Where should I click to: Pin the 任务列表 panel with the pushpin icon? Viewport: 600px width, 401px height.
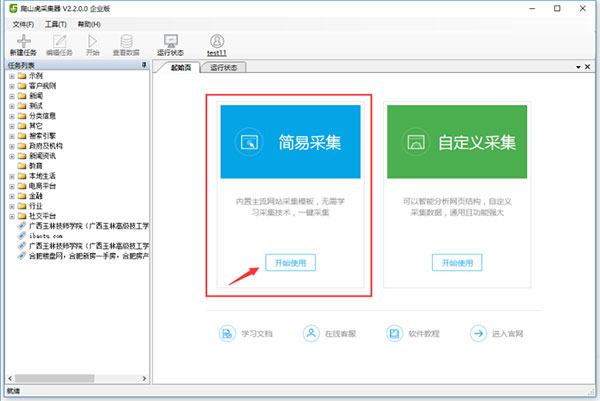(144, 65)
